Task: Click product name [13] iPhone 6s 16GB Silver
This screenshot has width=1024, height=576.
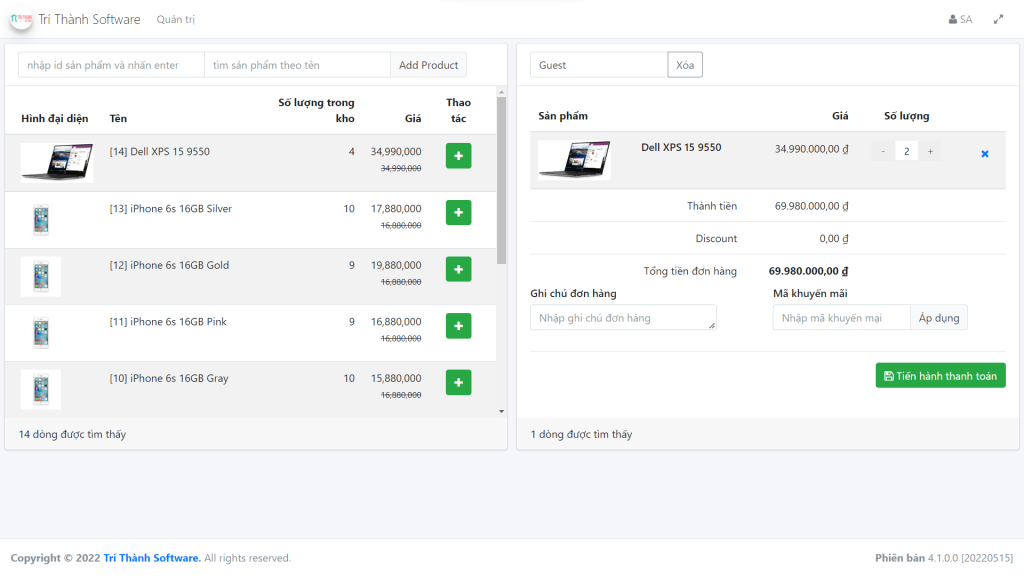Action: coord(170,208)
